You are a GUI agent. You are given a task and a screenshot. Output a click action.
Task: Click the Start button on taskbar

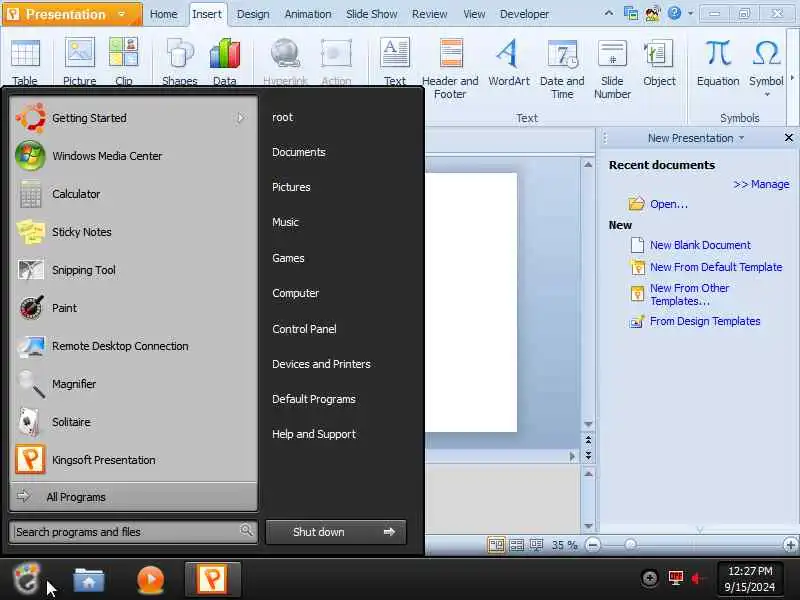click(27, 579)
